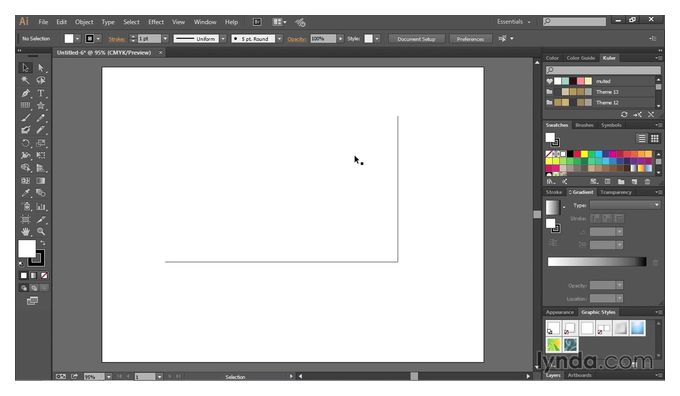
Task: Select the Lasso tool
Action: tap(41, 80)
